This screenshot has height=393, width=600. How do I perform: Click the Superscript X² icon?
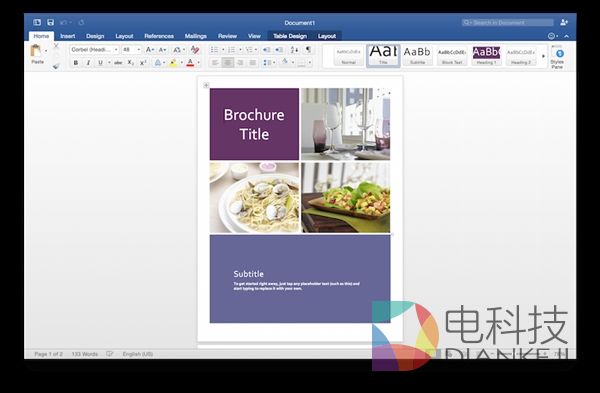point(143,63)
